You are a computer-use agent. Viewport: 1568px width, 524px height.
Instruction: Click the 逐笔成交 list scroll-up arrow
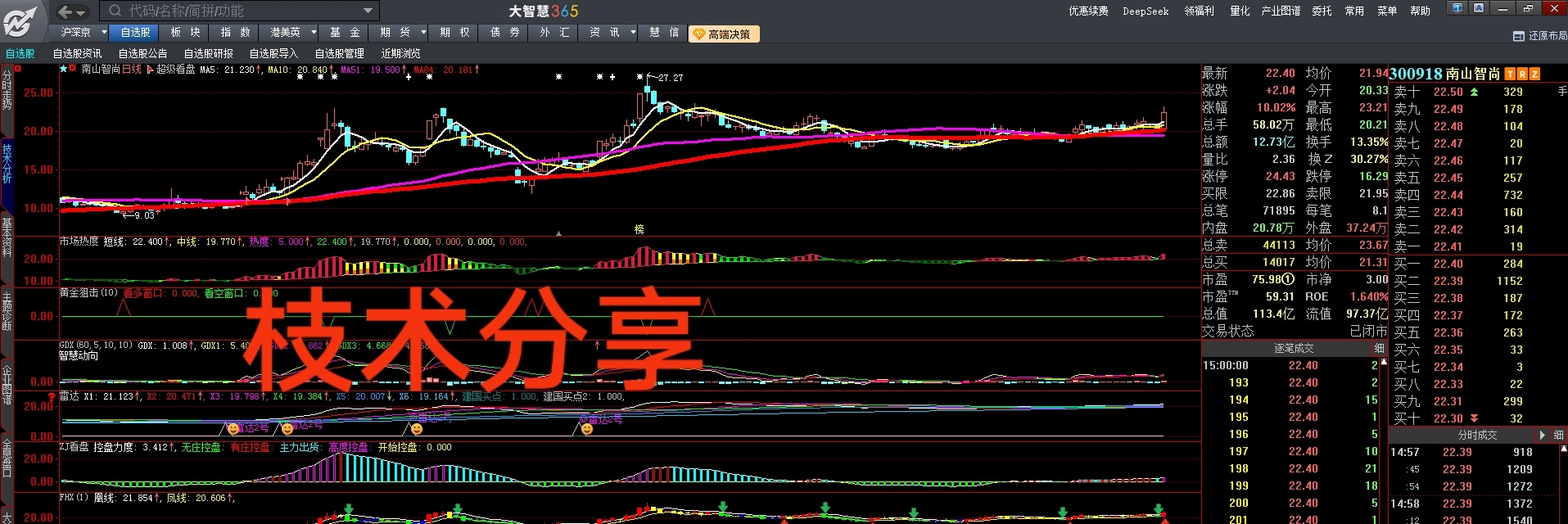tap(1384, 362)
